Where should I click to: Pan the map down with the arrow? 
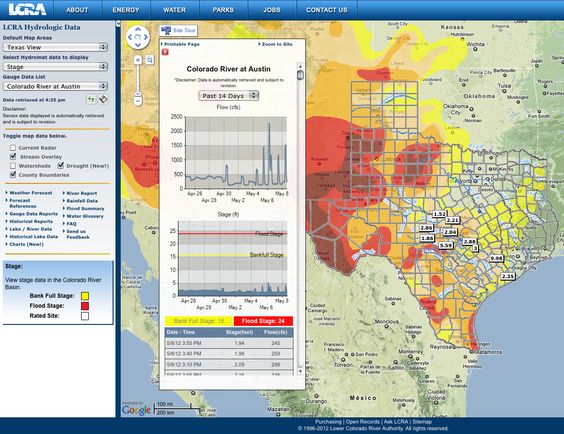138,45
